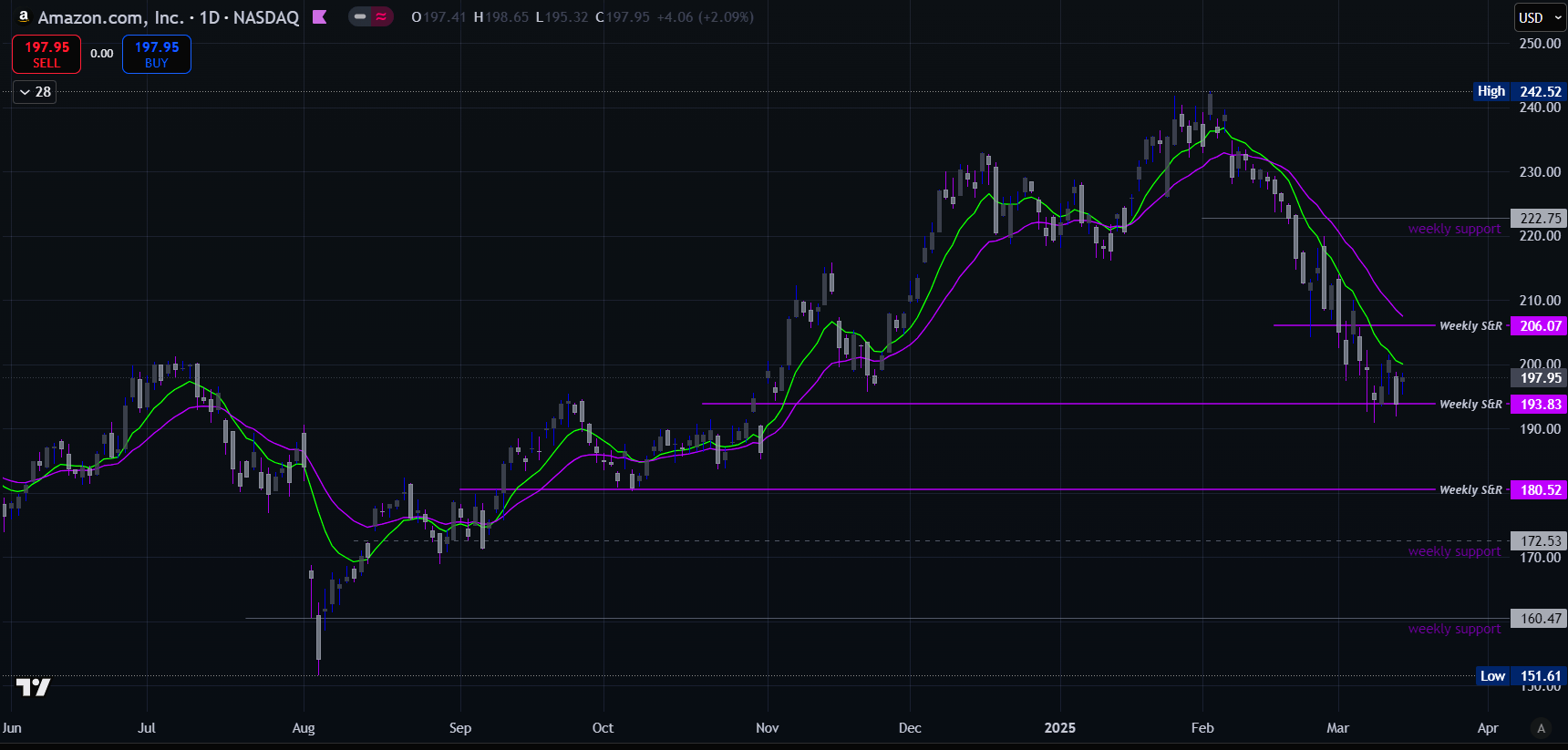This screenshot has width=1568, height=750.
Task: Select the Weekly S&R label at 206.07
Action: (x=1470, y=325)
